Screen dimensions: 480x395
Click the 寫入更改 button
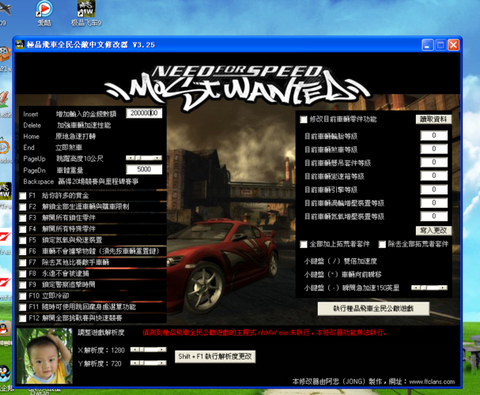point(433,230)
